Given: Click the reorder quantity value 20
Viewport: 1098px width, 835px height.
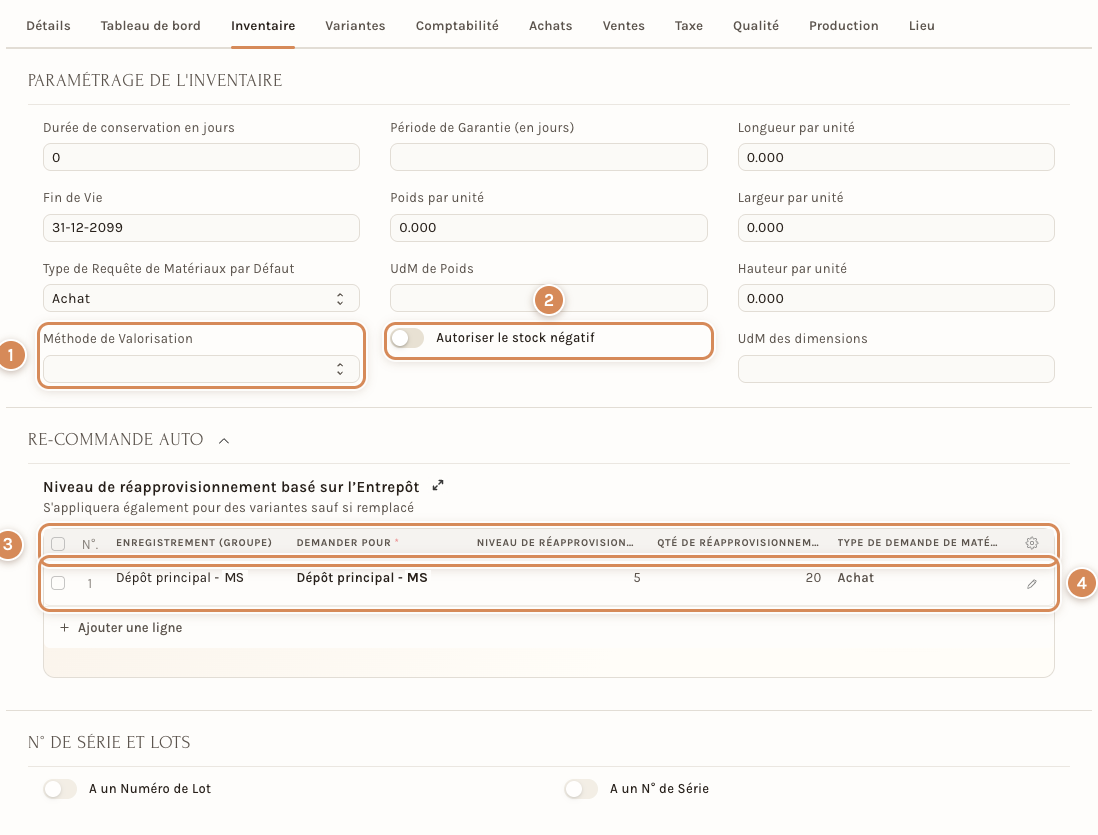Looking at the screenshot, I should (813, 578).
